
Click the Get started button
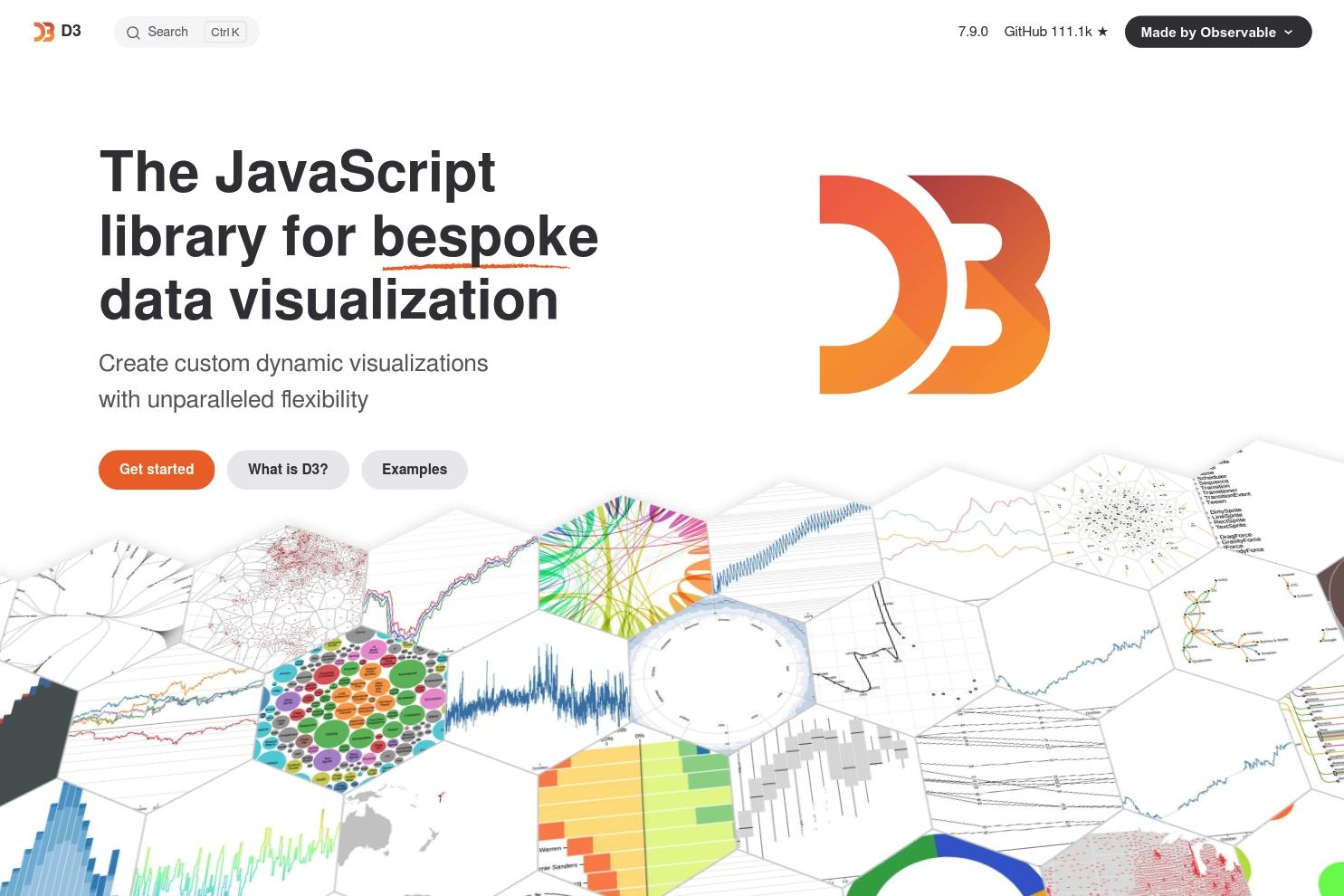coord(156,469)
